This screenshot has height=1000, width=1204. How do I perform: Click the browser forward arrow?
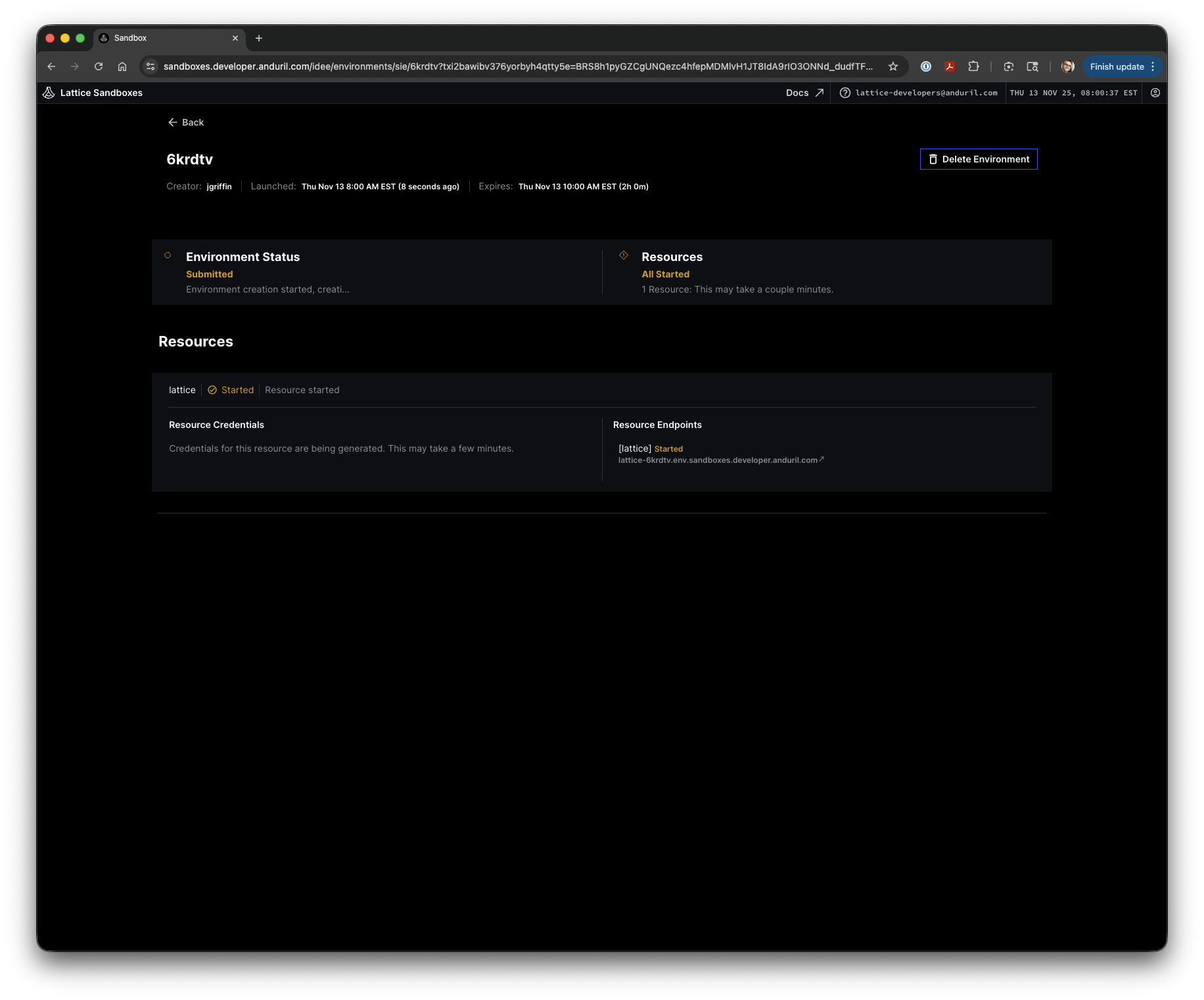(x=75, y=66)
